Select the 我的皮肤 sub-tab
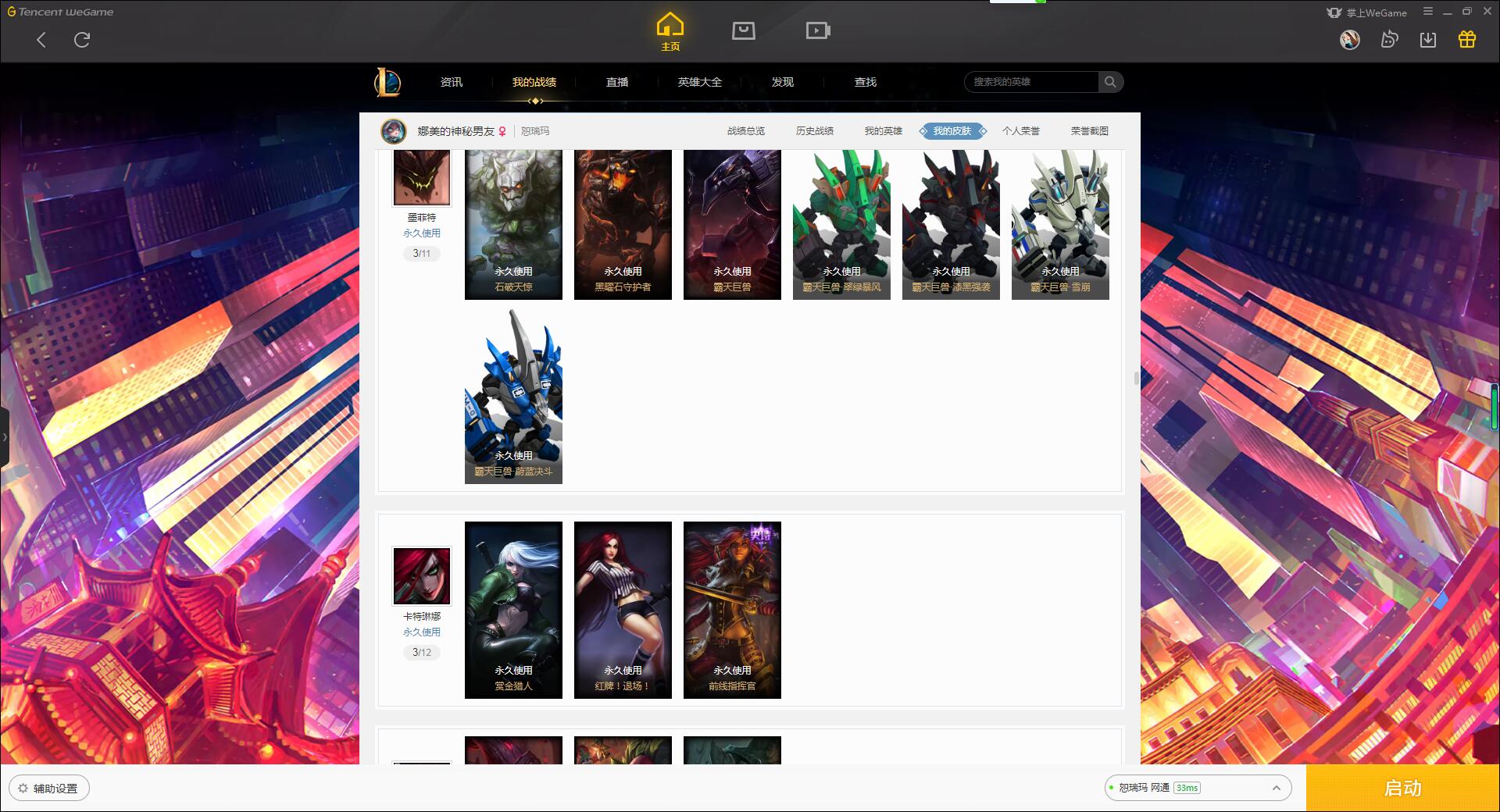 click(952, 131)
